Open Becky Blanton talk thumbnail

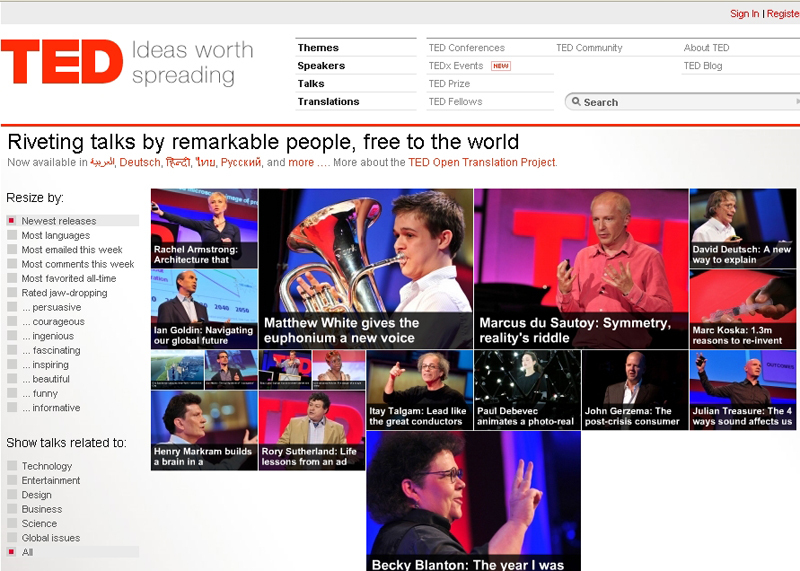point(473,501)
